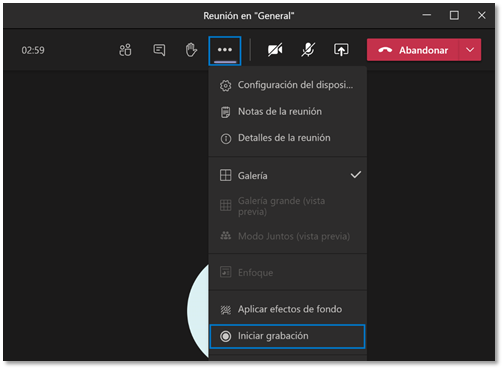Screen dimensions: 504x370
Task: Click the gear icon beside Configuración del dispositivo
Action: (x=226, y=86)
